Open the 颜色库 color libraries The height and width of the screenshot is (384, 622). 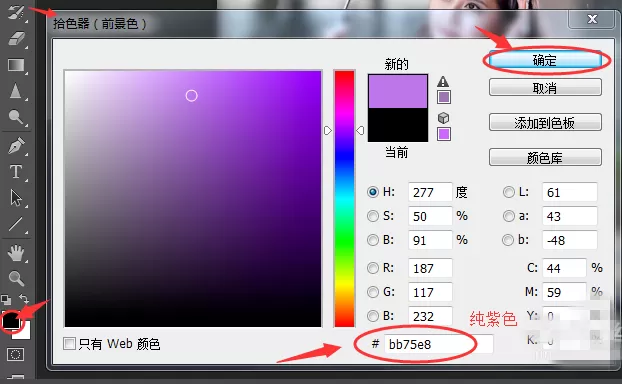click(x=545, y=157)
